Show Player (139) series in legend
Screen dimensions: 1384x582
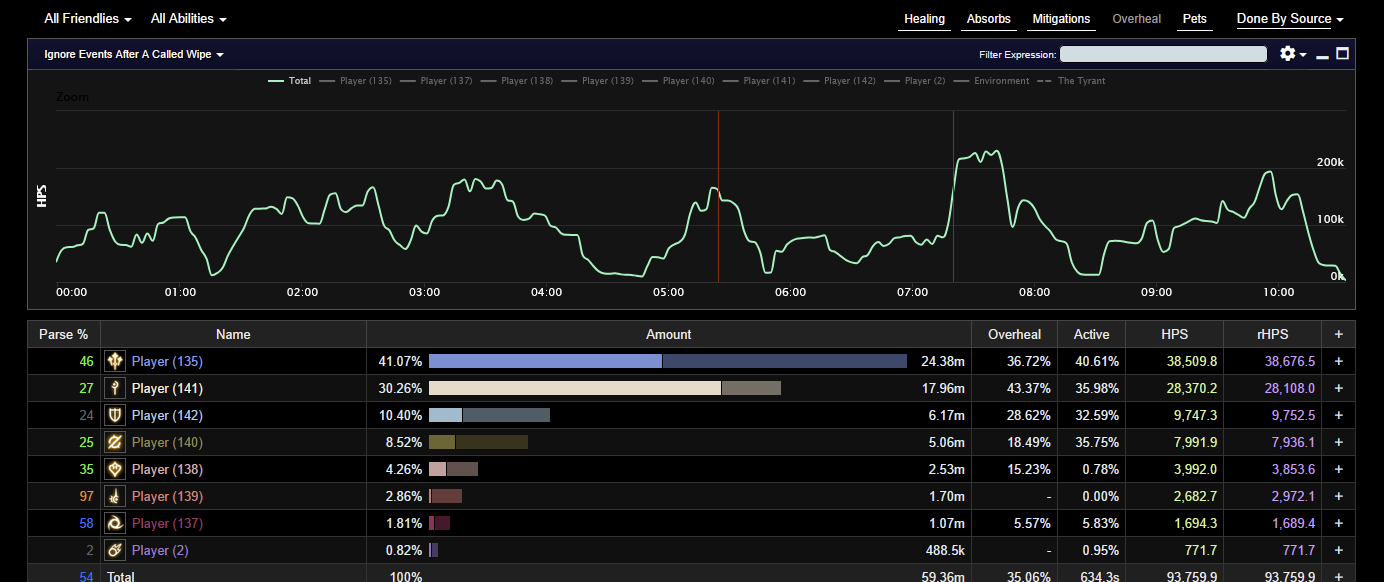pyautogui.click(x=597, y=81)
